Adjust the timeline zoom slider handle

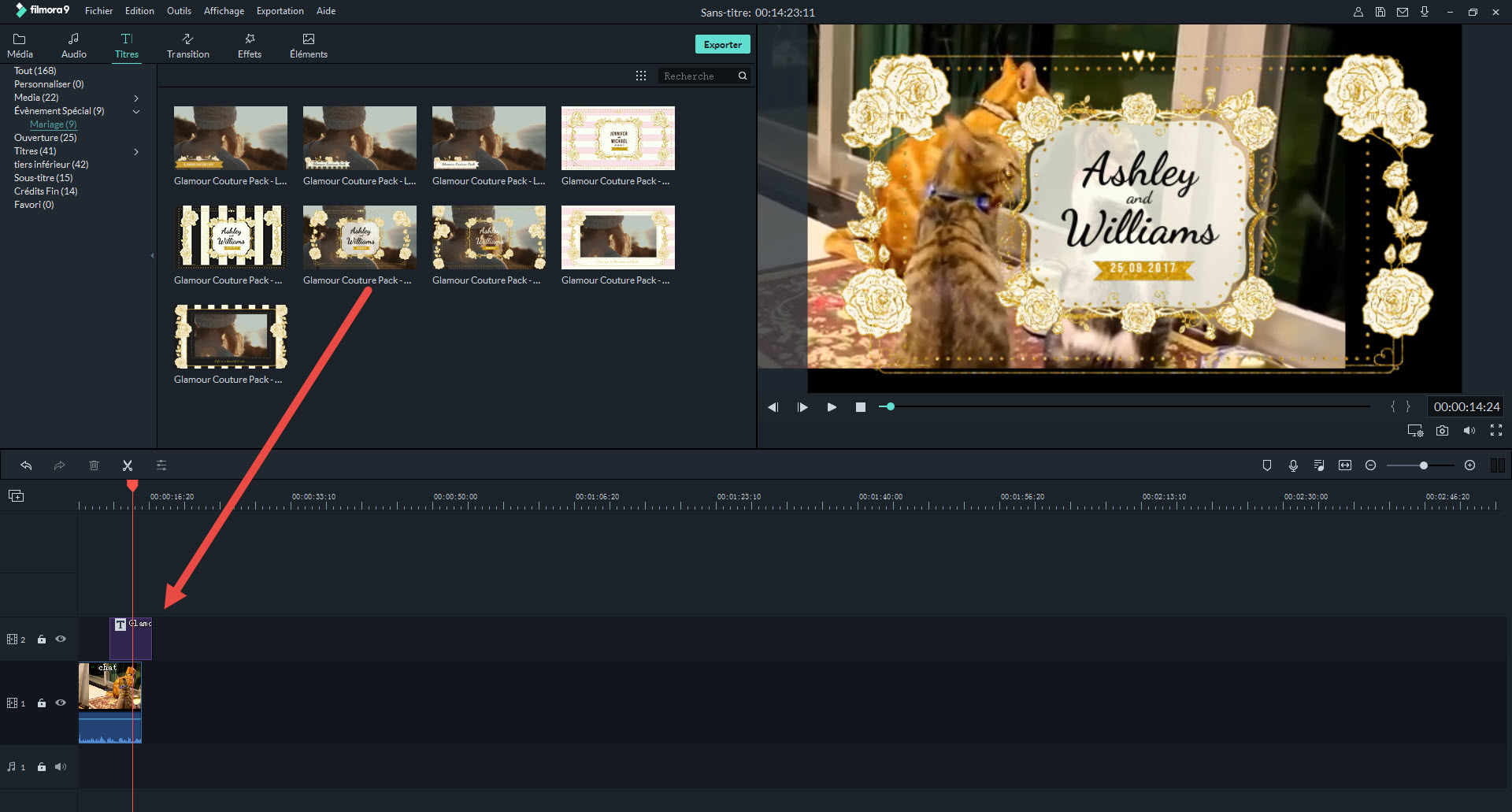(1424, 465)
